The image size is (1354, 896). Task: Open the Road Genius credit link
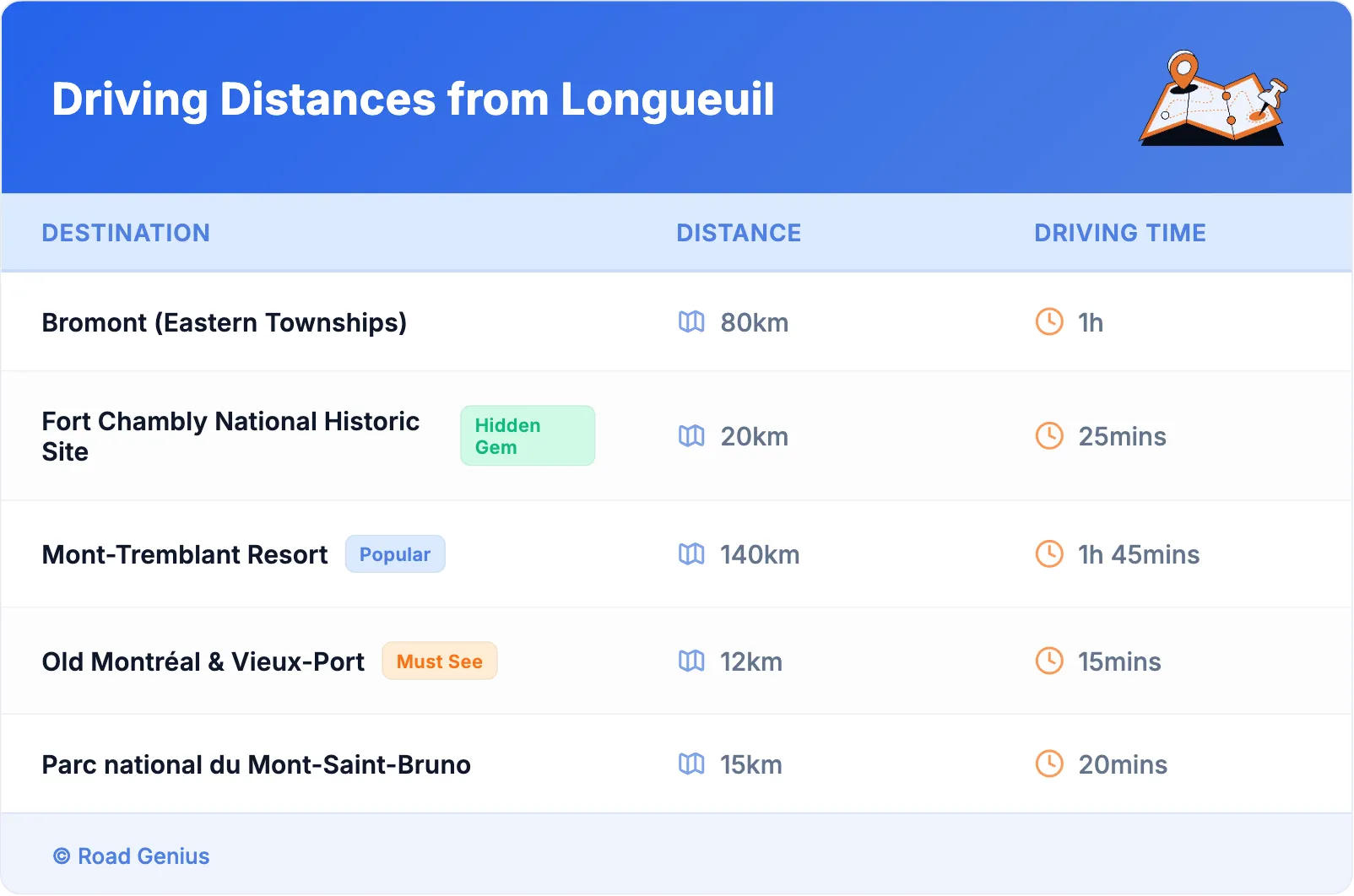click(131, 856)
